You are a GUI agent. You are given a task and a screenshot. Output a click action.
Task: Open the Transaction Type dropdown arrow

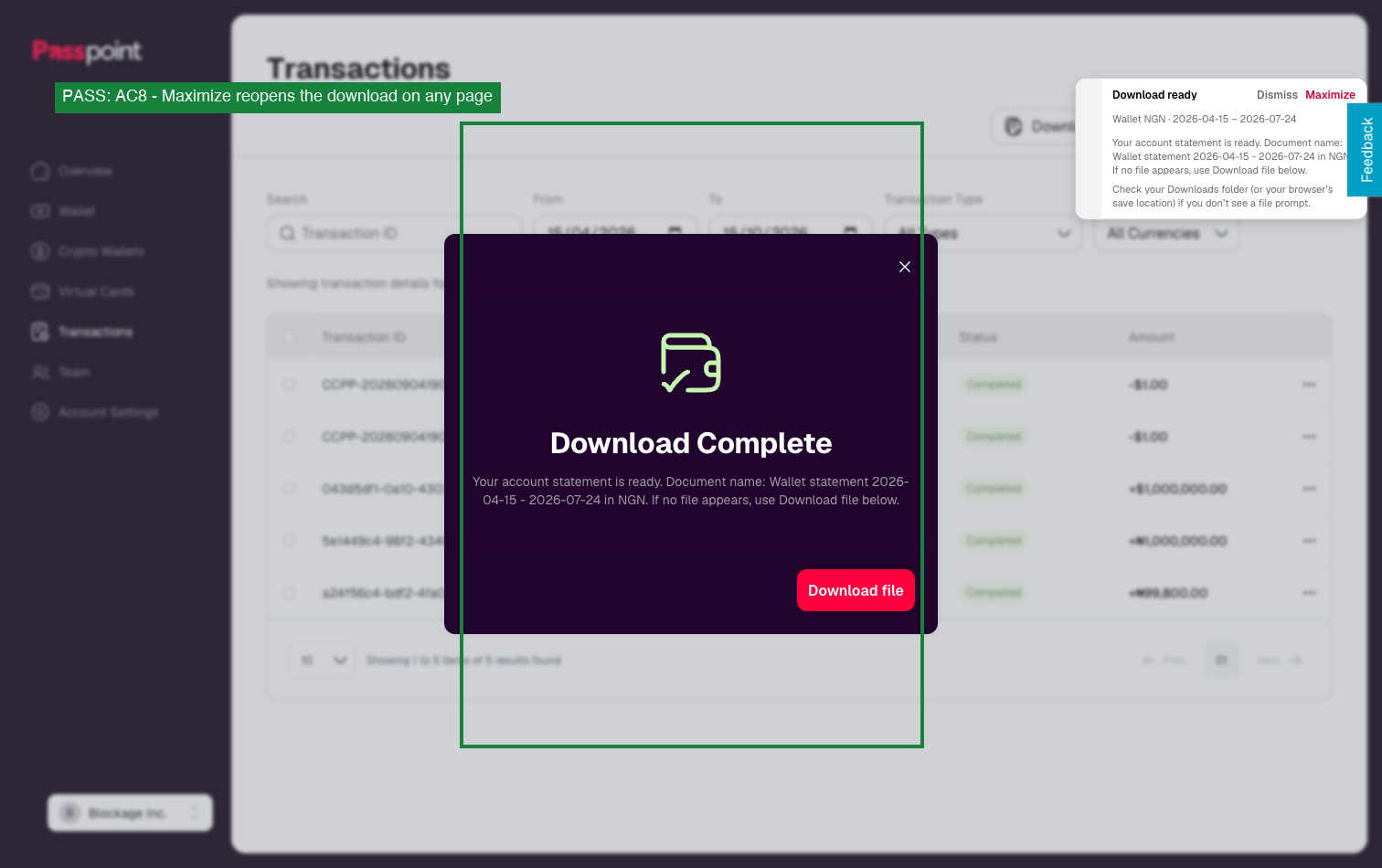click(1064, 234)
